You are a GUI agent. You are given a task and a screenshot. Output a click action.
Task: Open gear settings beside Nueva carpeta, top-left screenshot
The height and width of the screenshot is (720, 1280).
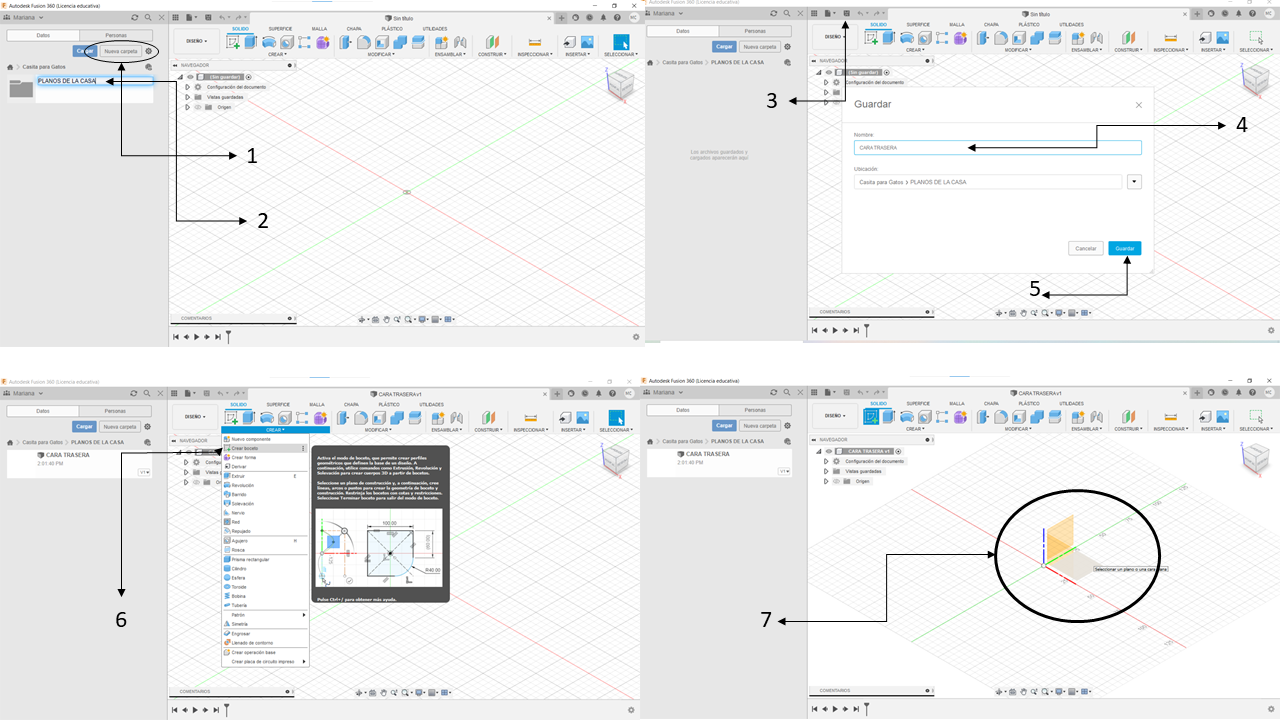pyautogui.click(x=149, y=51)
